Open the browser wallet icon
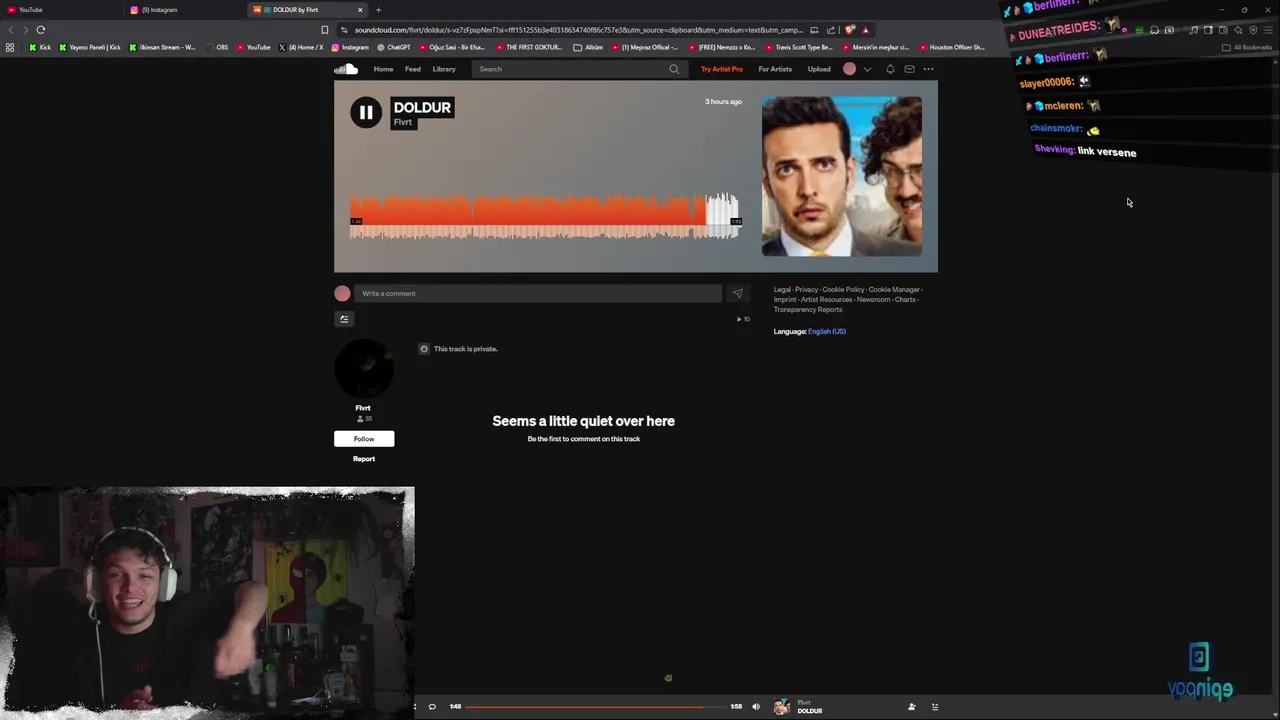The width and height of the screenshot is (1280, 720). tap(1223, 30)
